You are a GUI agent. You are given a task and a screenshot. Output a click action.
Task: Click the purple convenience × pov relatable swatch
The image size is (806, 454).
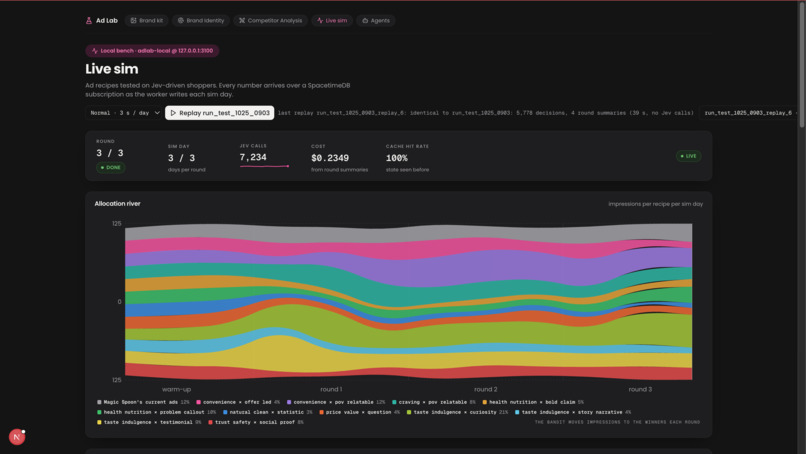tap(289, 402)
